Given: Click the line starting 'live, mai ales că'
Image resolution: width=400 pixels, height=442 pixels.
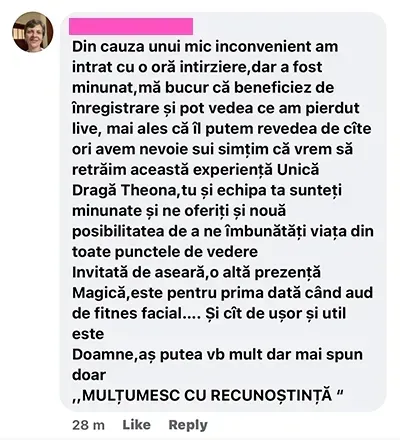Looking at the screenshot, I should pos(222,129).
